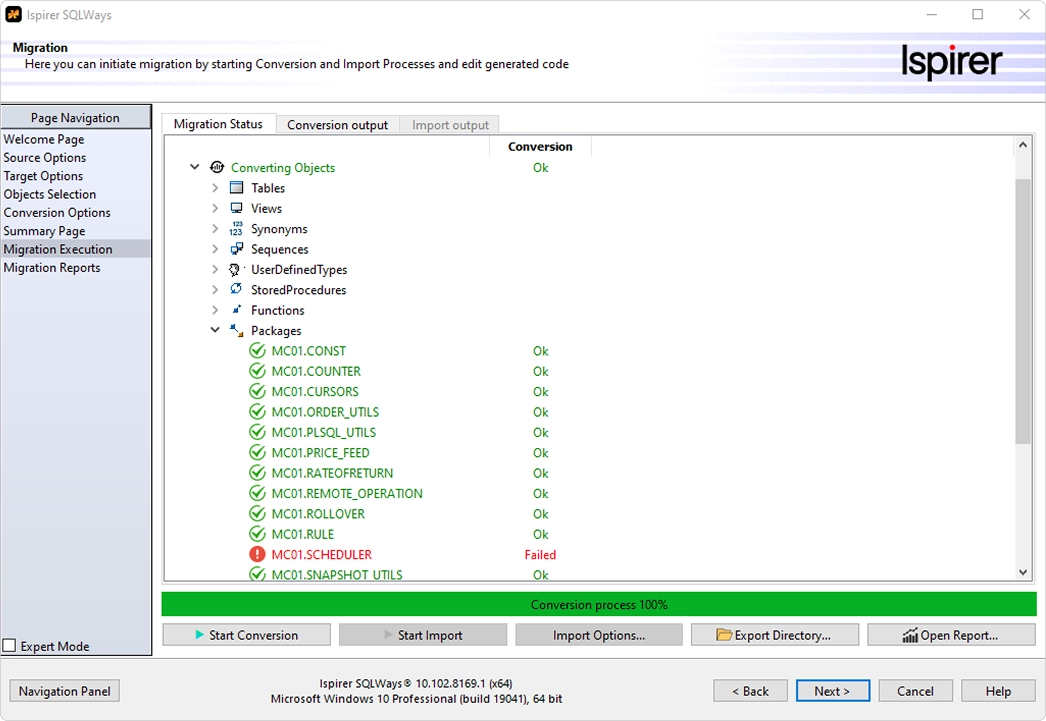Start the Import process

tap(422, 634)
